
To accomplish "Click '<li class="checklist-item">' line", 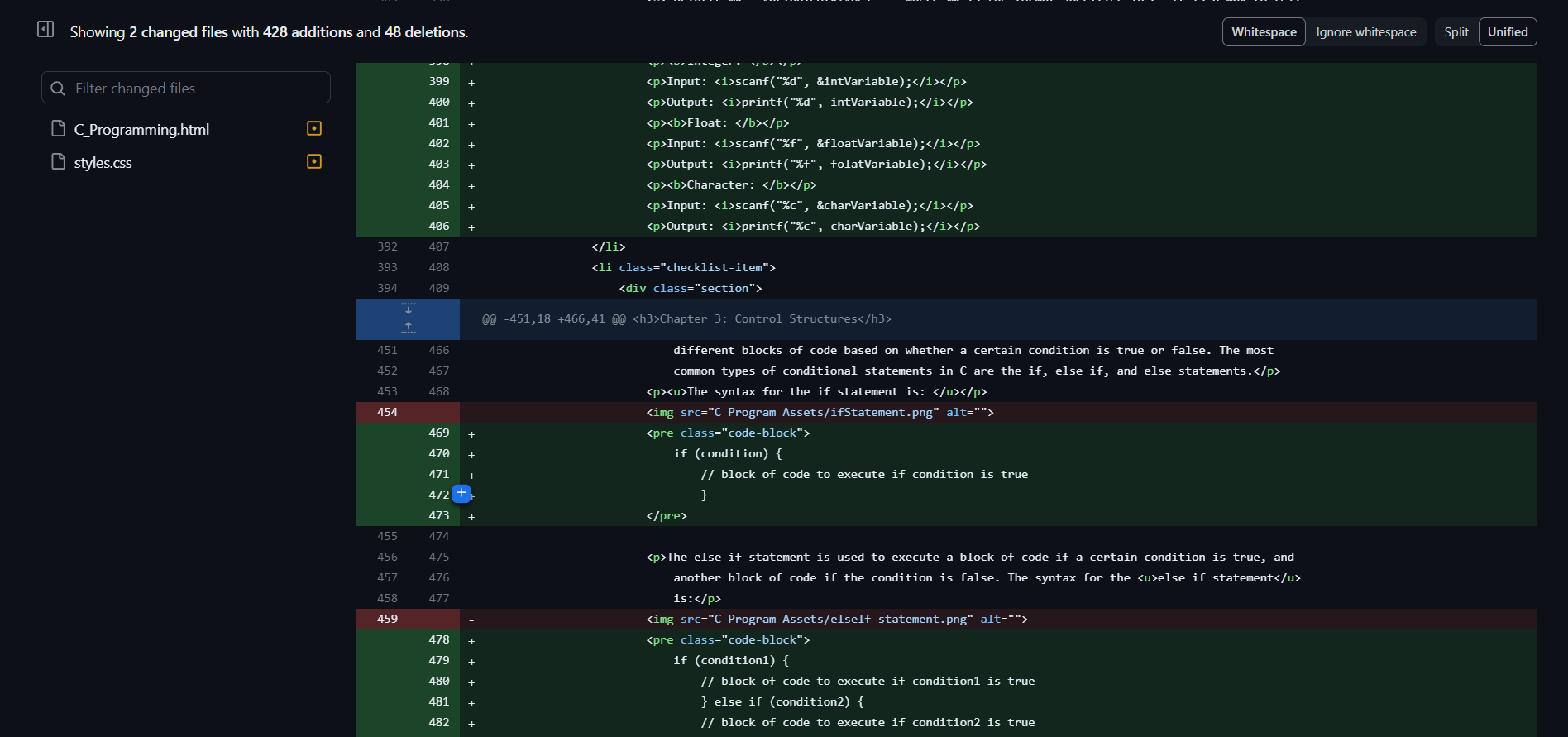I will [684, 267].
